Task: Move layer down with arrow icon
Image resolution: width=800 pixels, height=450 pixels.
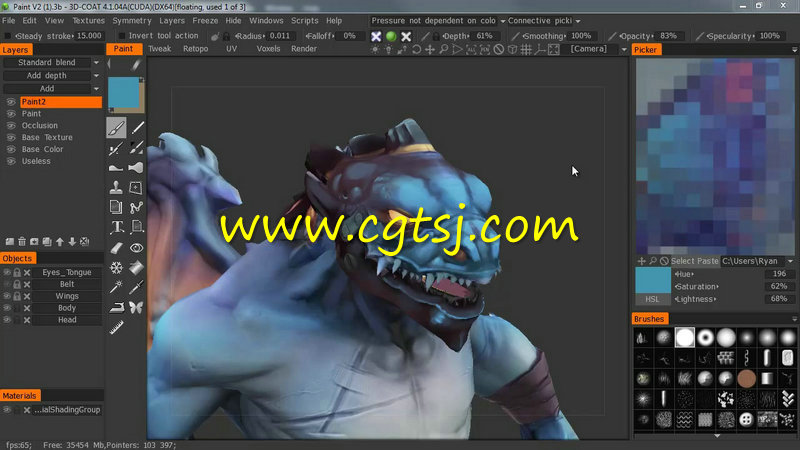Action: tap(72, 241)
